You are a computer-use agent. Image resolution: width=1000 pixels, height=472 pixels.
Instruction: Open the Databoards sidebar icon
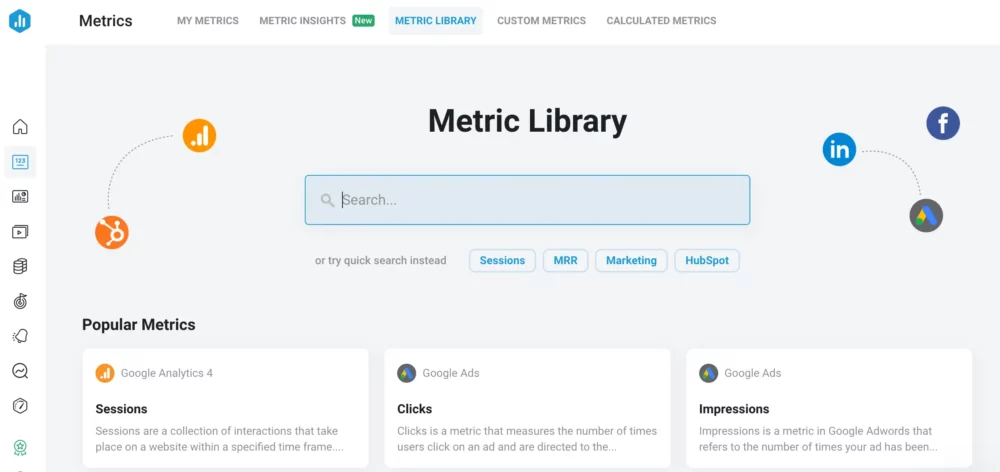pyautogui.click(x=20, y=196)
